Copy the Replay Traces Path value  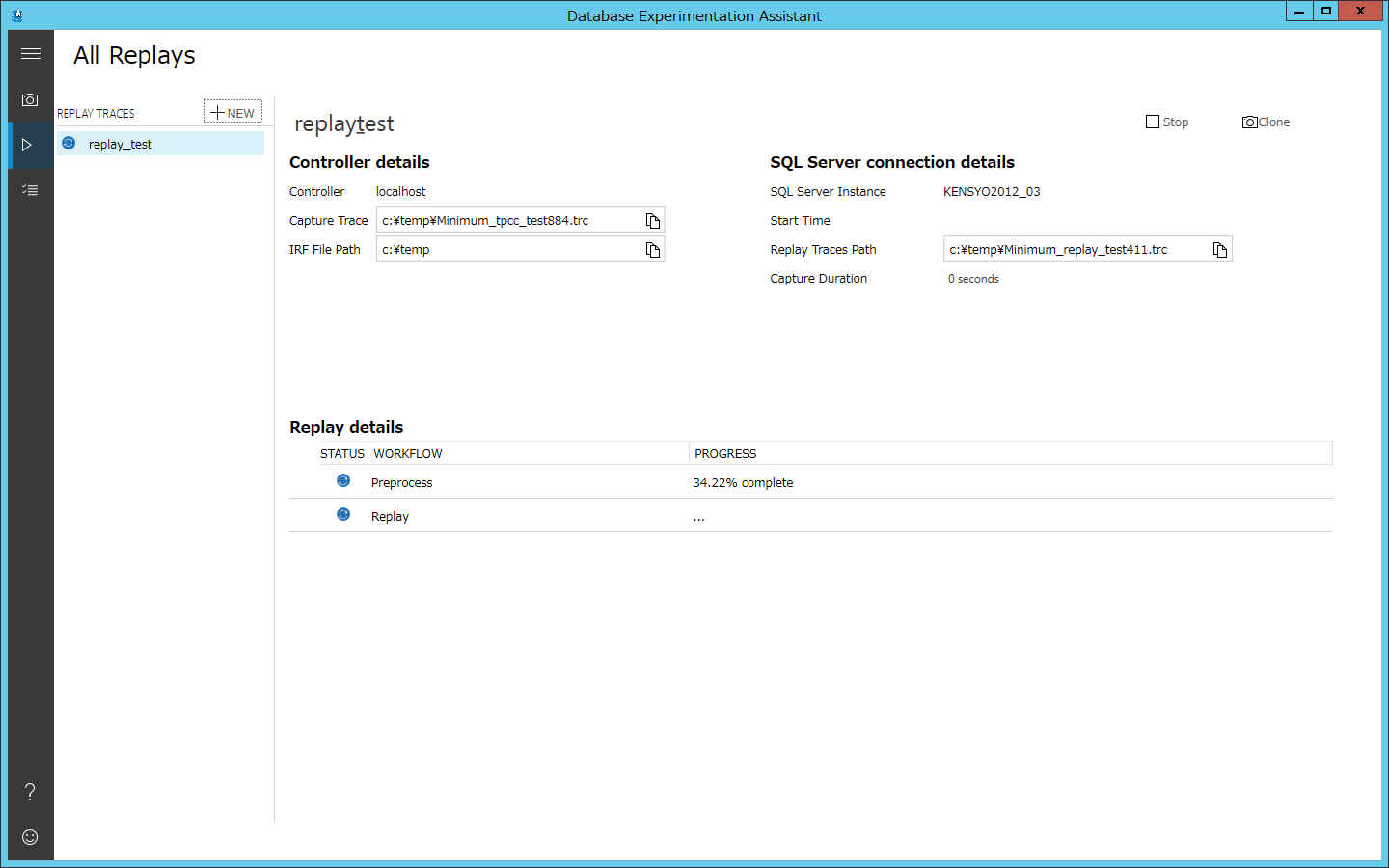click(1220, 250)
